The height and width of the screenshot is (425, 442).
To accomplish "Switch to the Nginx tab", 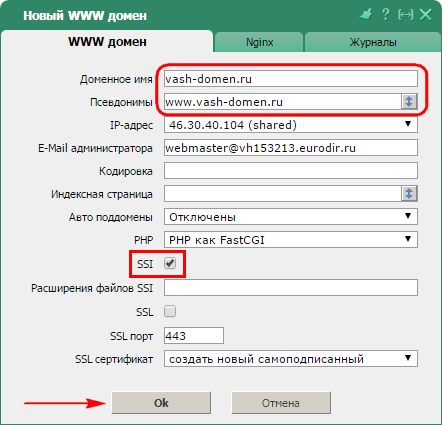I will coord(259,42).
